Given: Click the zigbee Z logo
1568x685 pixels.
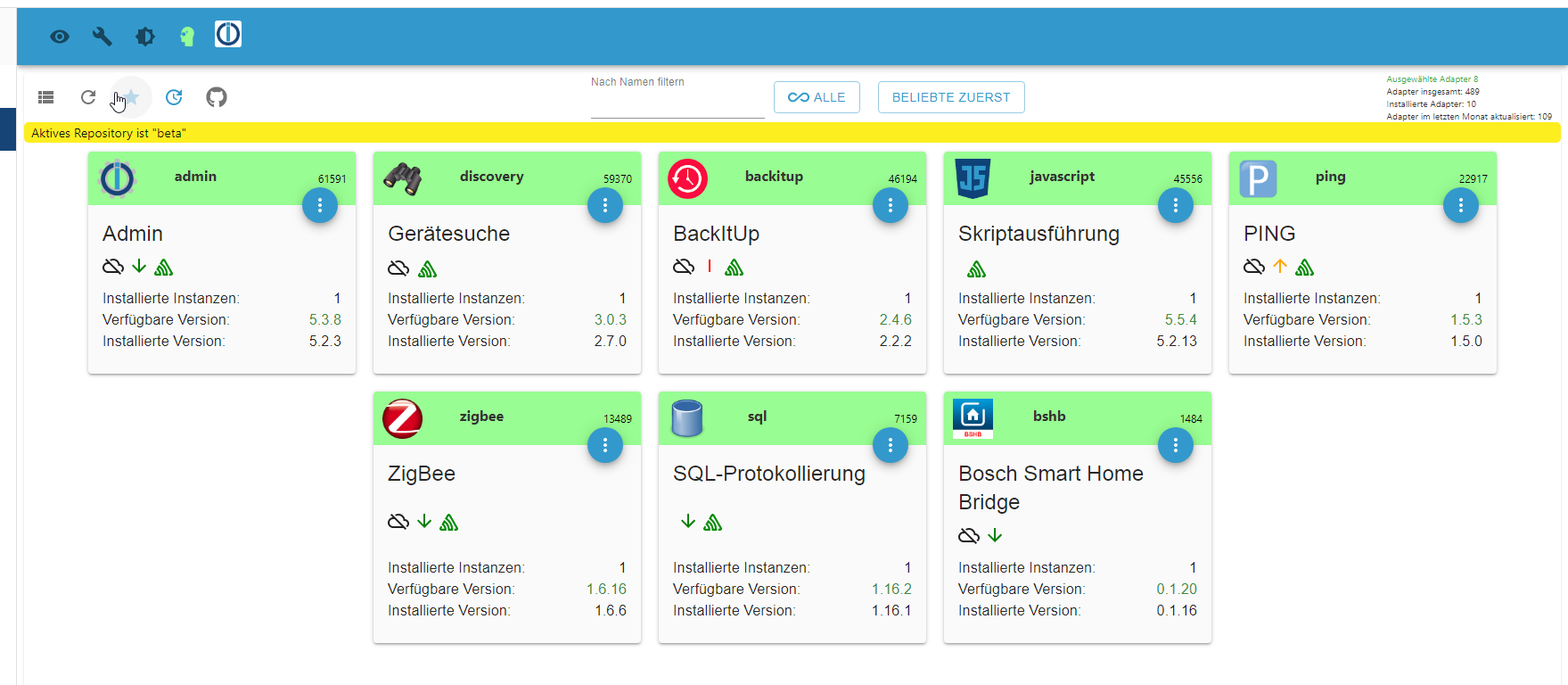Looking at the screenshot, I should pos(402,418).
